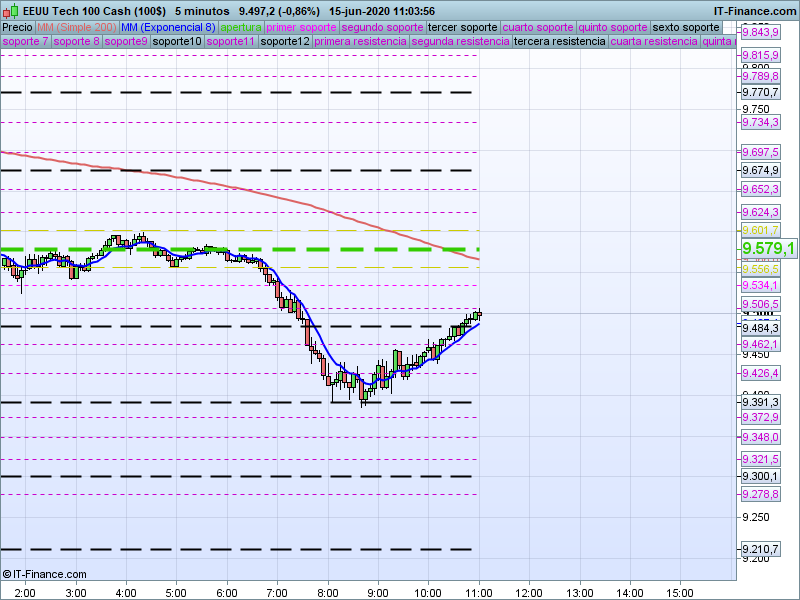This screenshot has height=600, width=800.
Task: Click the 9.843,9 price label on axis
Action: click(x=760, y=32)
